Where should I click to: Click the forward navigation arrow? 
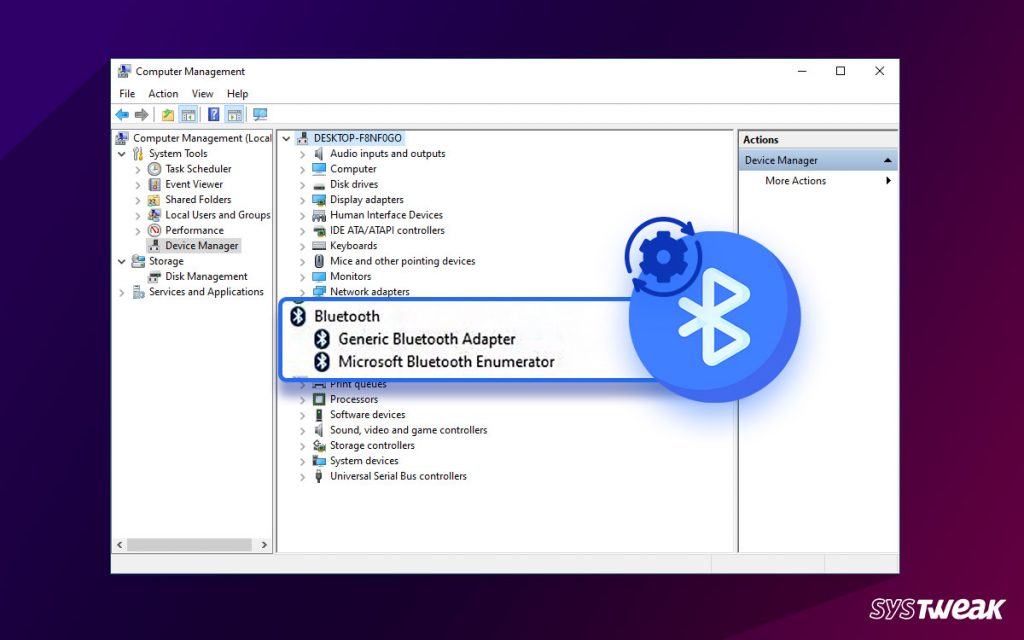[x=141, y=114]
